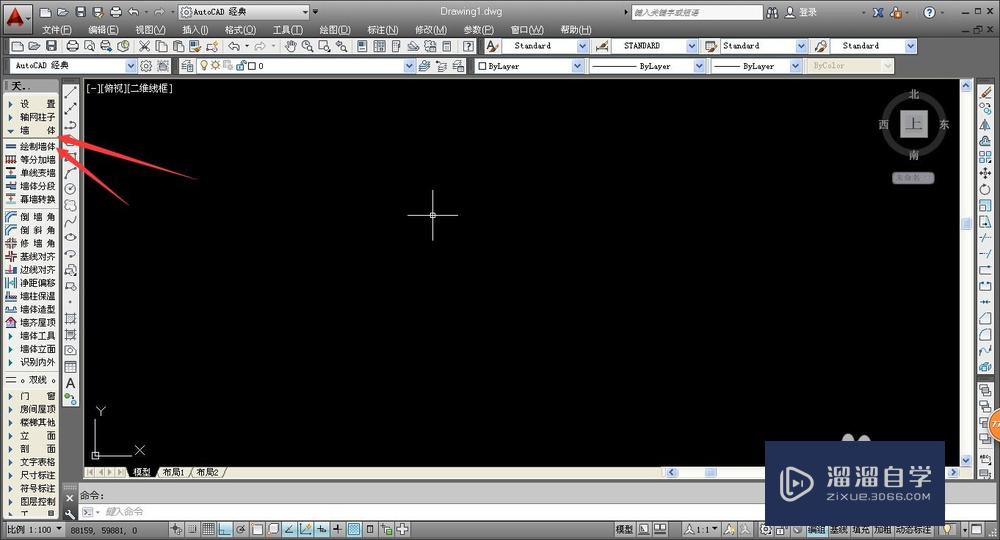Toggle 动态标注 in status bar
The image size is (1000, 540).
[913, 530]
